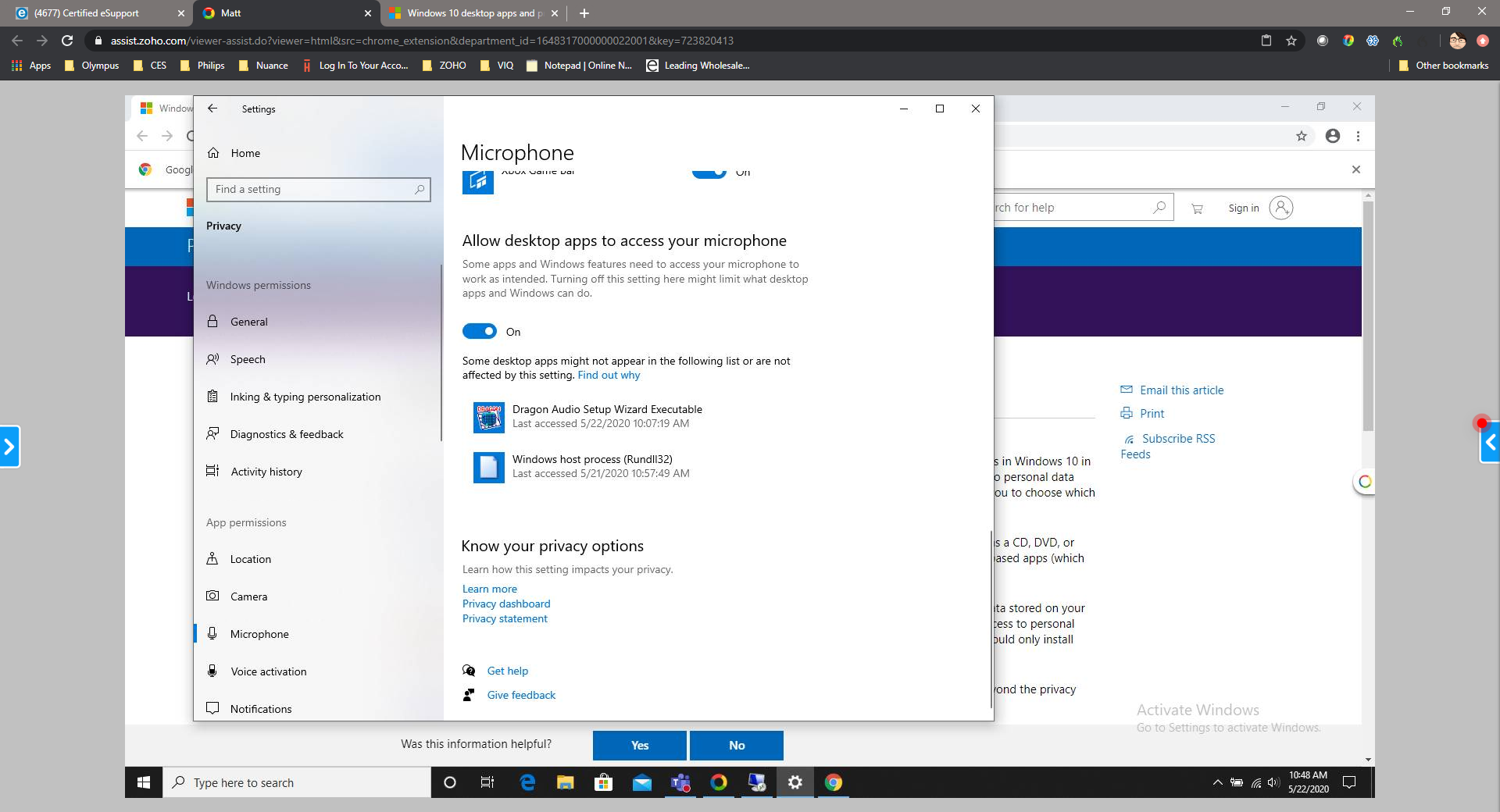Click Settings gear on remote taskbar

795,782
